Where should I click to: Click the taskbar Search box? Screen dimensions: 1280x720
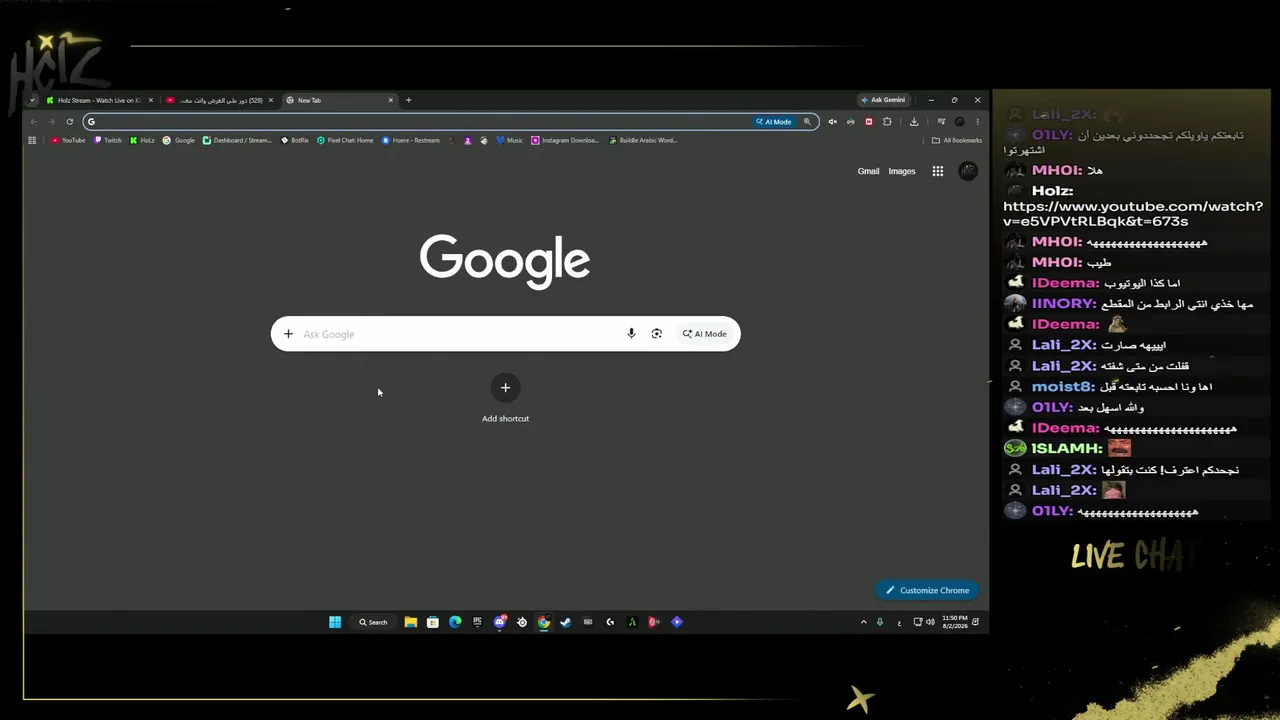[373, 622]
